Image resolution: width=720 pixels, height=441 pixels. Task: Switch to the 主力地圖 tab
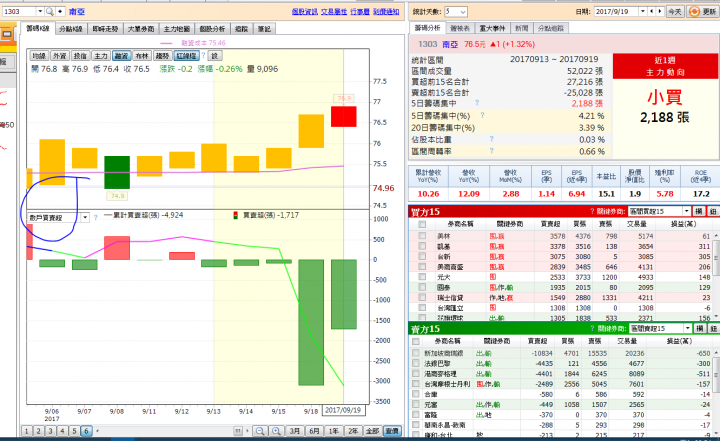[x=177, y=29]
